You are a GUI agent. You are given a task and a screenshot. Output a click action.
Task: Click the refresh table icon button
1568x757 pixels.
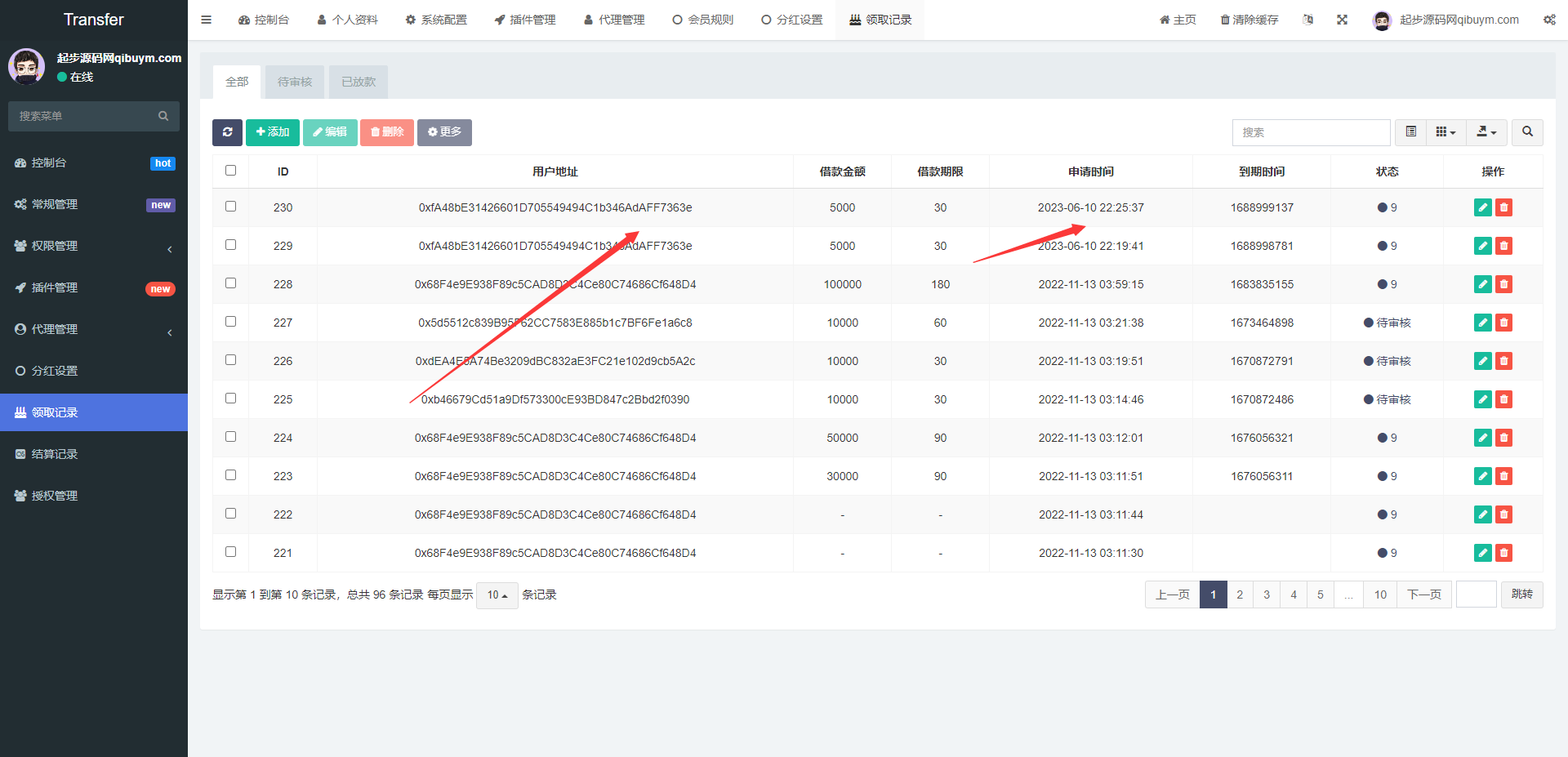point(227,132)
